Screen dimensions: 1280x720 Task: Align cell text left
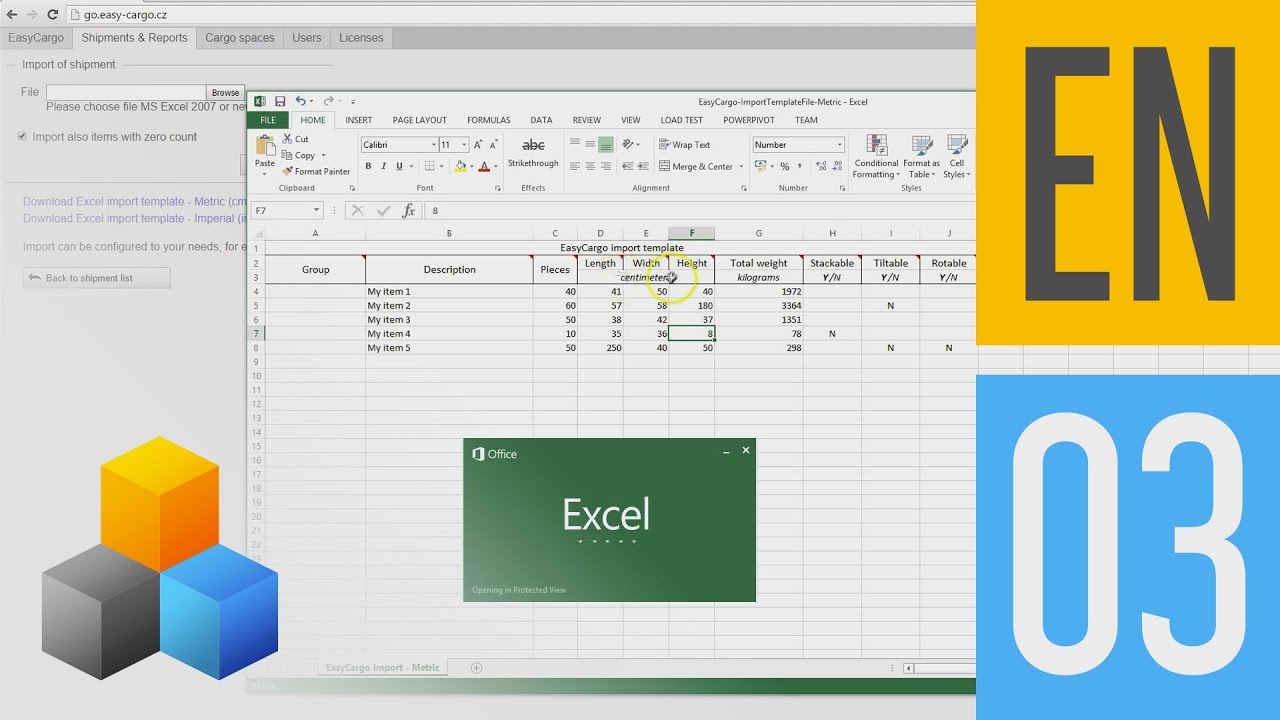point(575,166)
